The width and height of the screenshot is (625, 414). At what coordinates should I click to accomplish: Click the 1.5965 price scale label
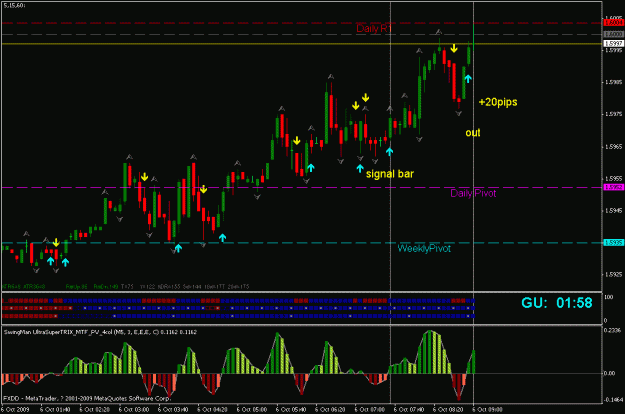point(614,147)
